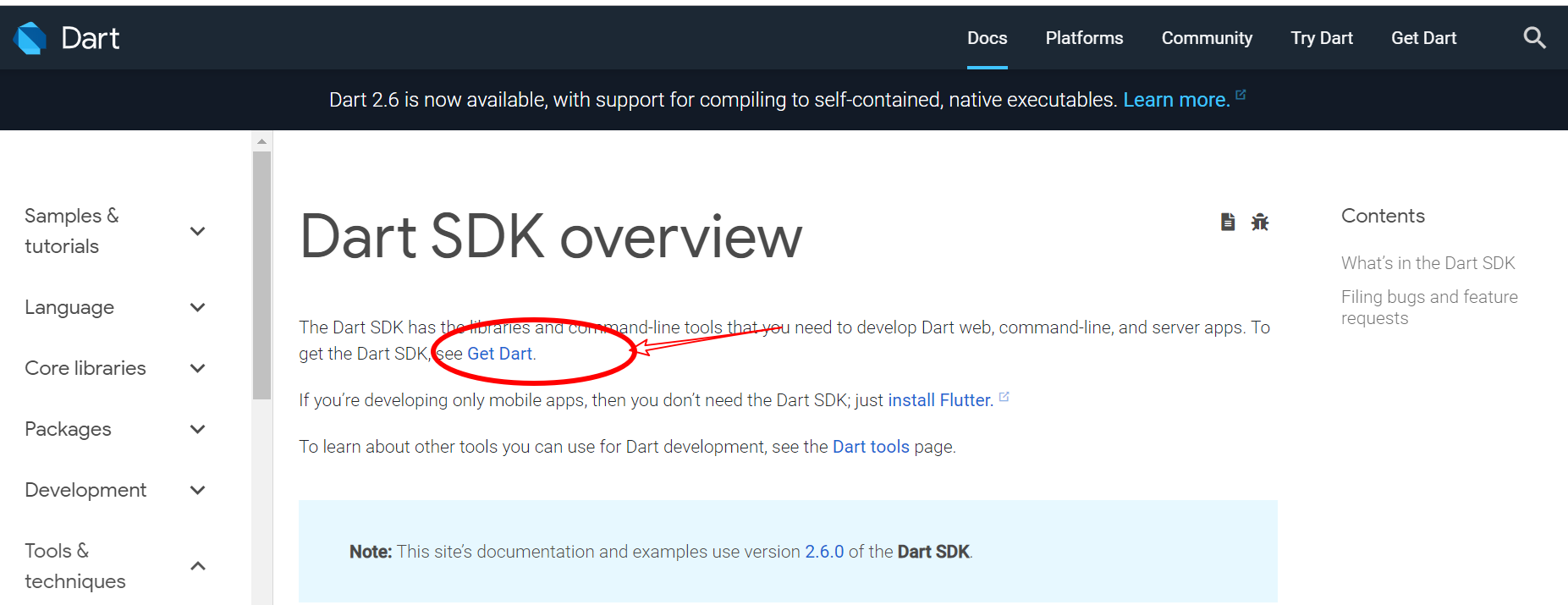The height and width of the screenshot is (605, 1568).
Task: Open the Dart tools link
Action: click(871, 447)
